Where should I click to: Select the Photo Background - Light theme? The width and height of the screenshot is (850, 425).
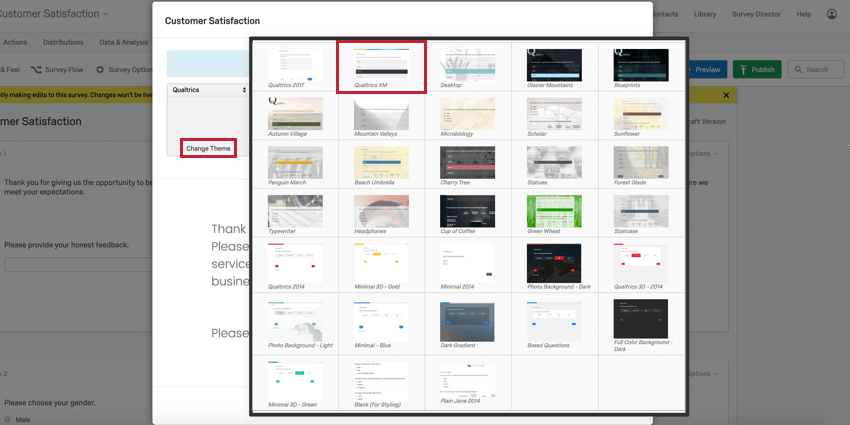295,324
